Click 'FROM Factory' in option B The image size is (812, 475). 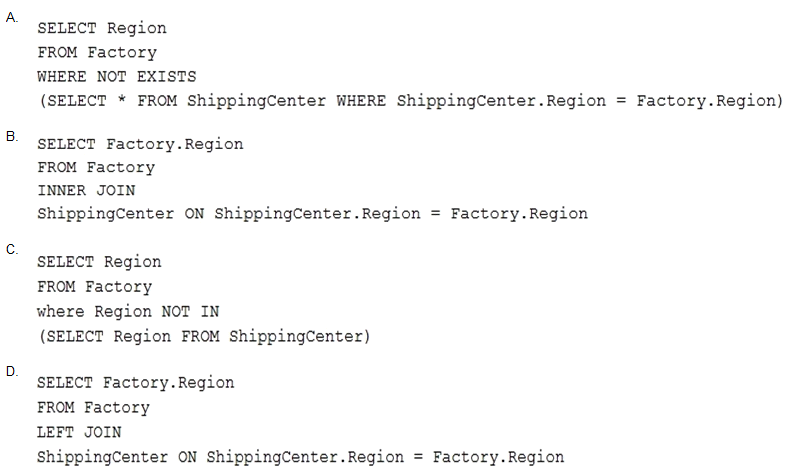point(96,167)
